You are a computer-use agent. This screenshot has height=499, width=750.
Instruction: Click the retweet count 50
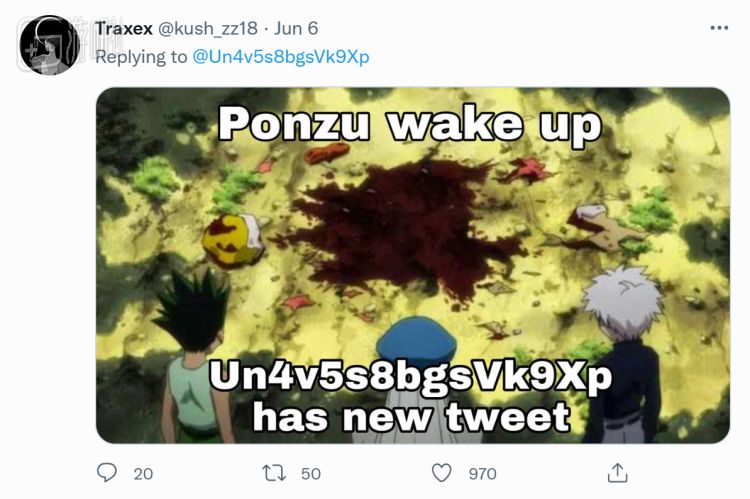(310, 473)
